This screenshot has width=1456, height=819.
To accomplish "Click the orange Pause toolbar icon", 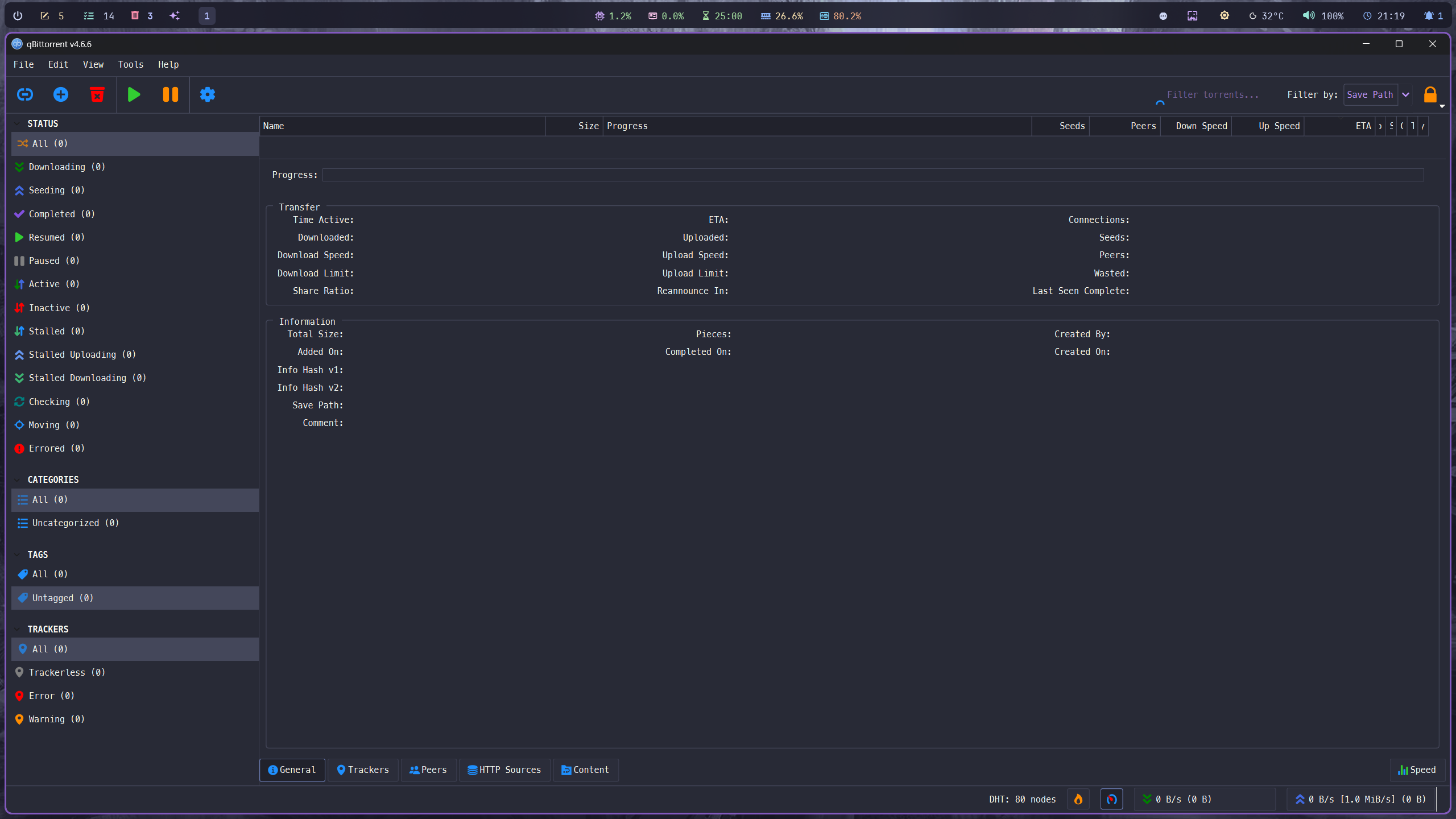I will (171, 94).
